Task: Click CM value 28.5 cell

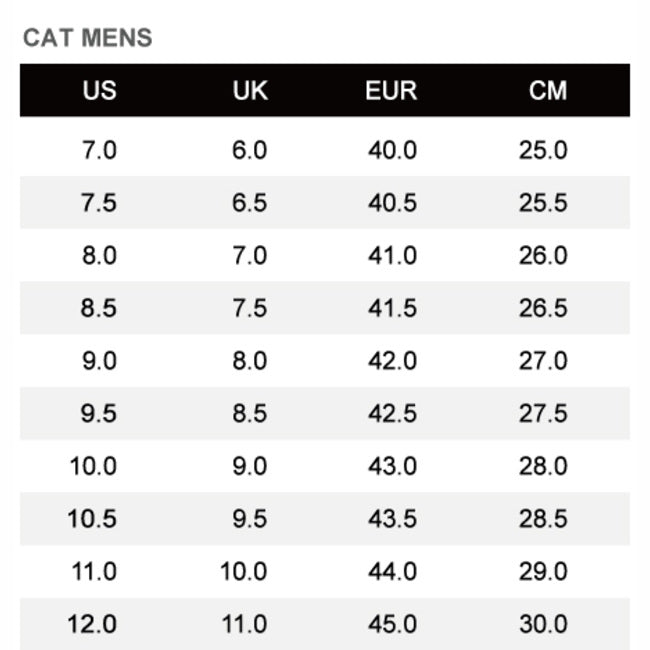Action: tap(543, 519)
